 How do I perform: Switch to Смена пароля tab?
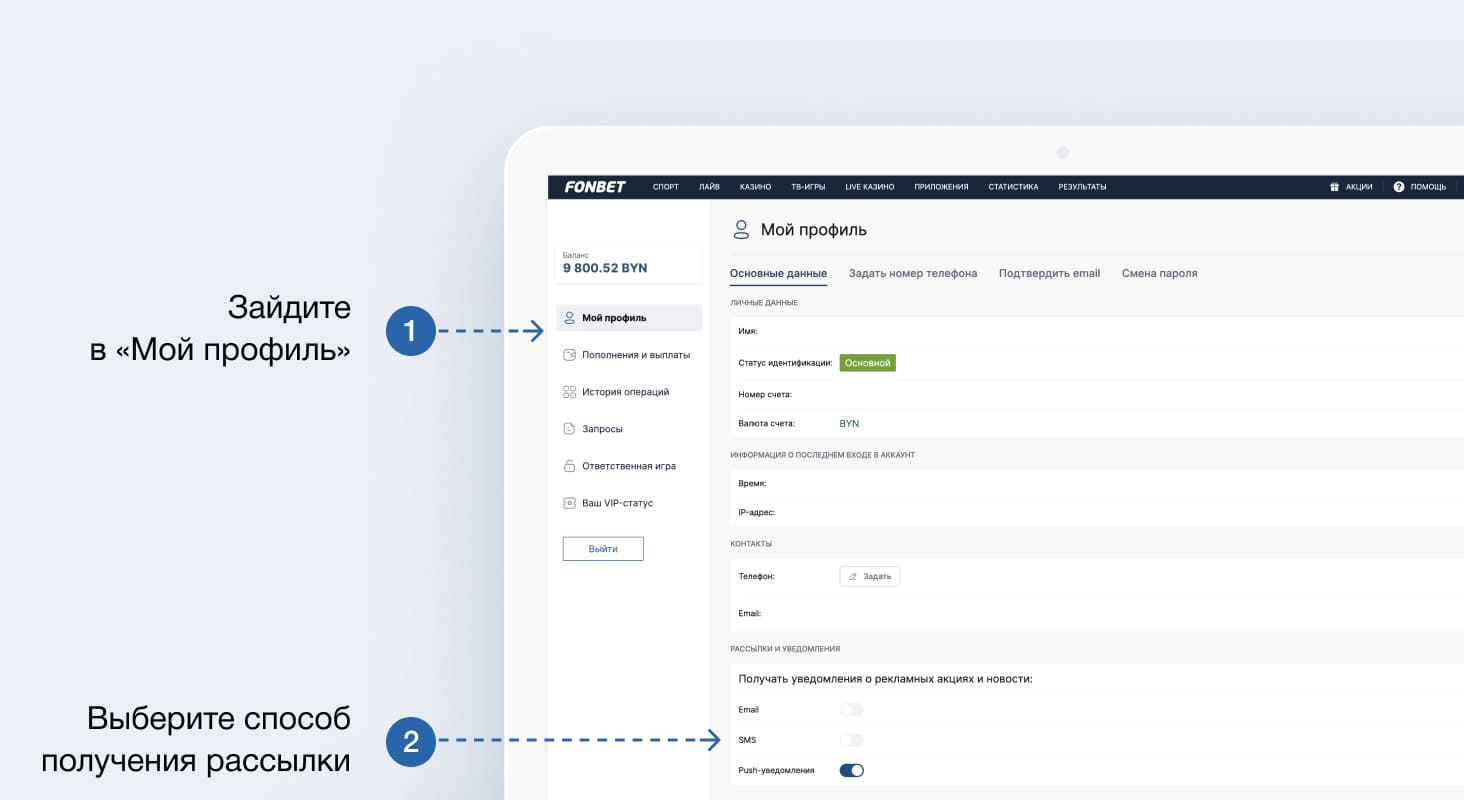1159,273
